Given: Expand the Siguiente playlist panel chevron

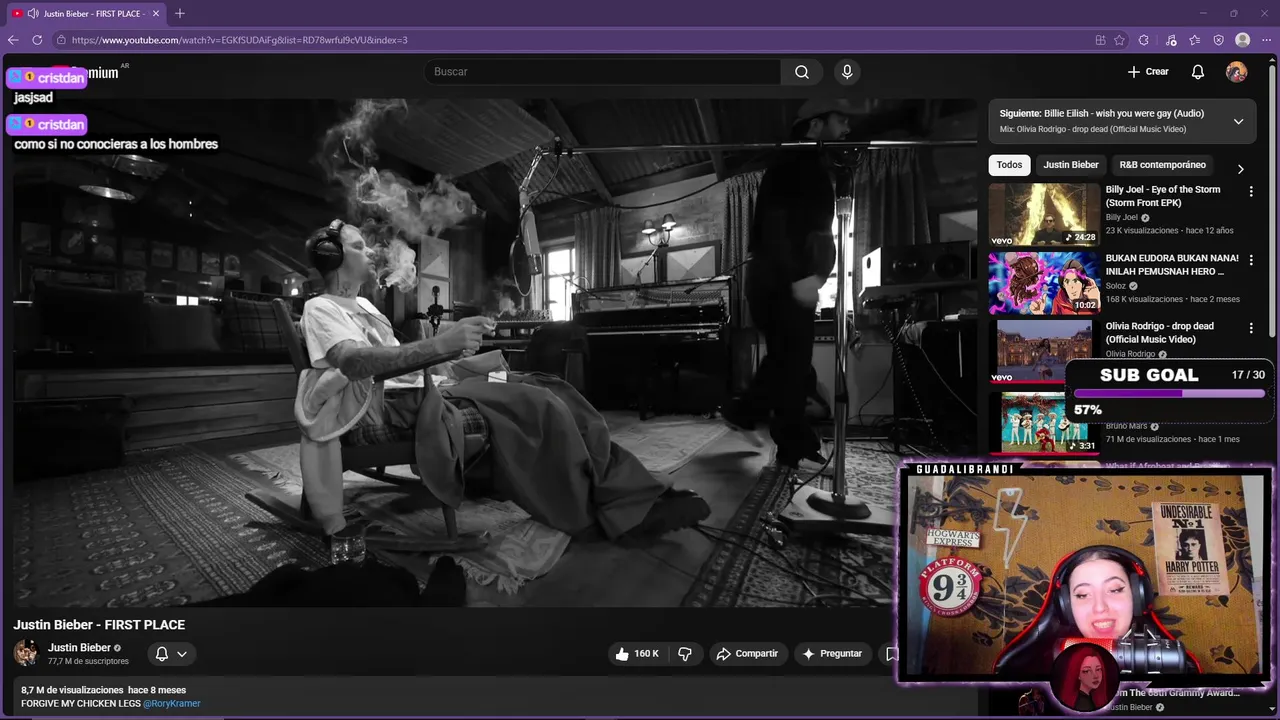Looking at the screenshot, I should point(1238,121).
